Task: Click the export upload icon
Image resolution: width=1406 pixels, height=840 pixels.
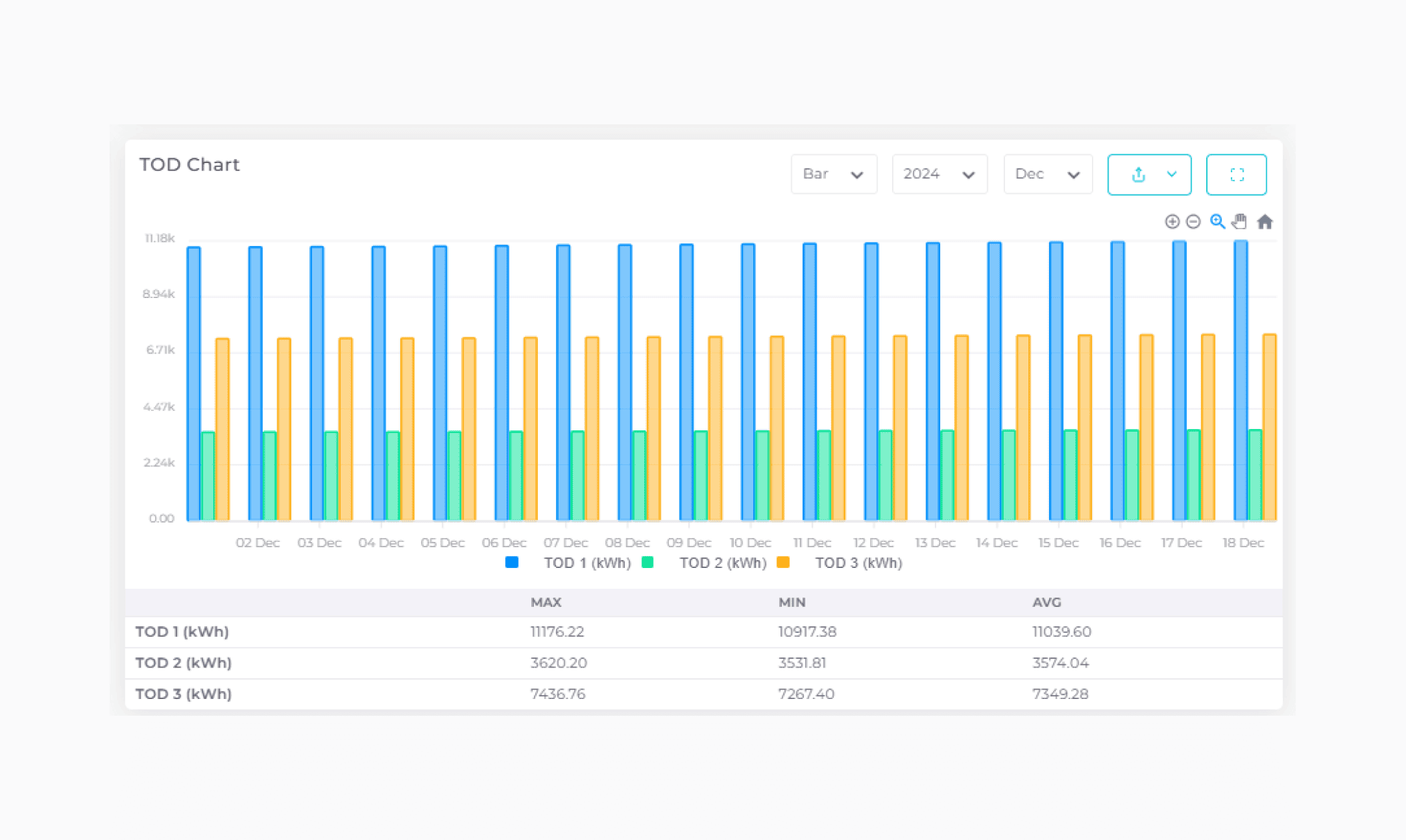Action: click(x=1139, y=174)
